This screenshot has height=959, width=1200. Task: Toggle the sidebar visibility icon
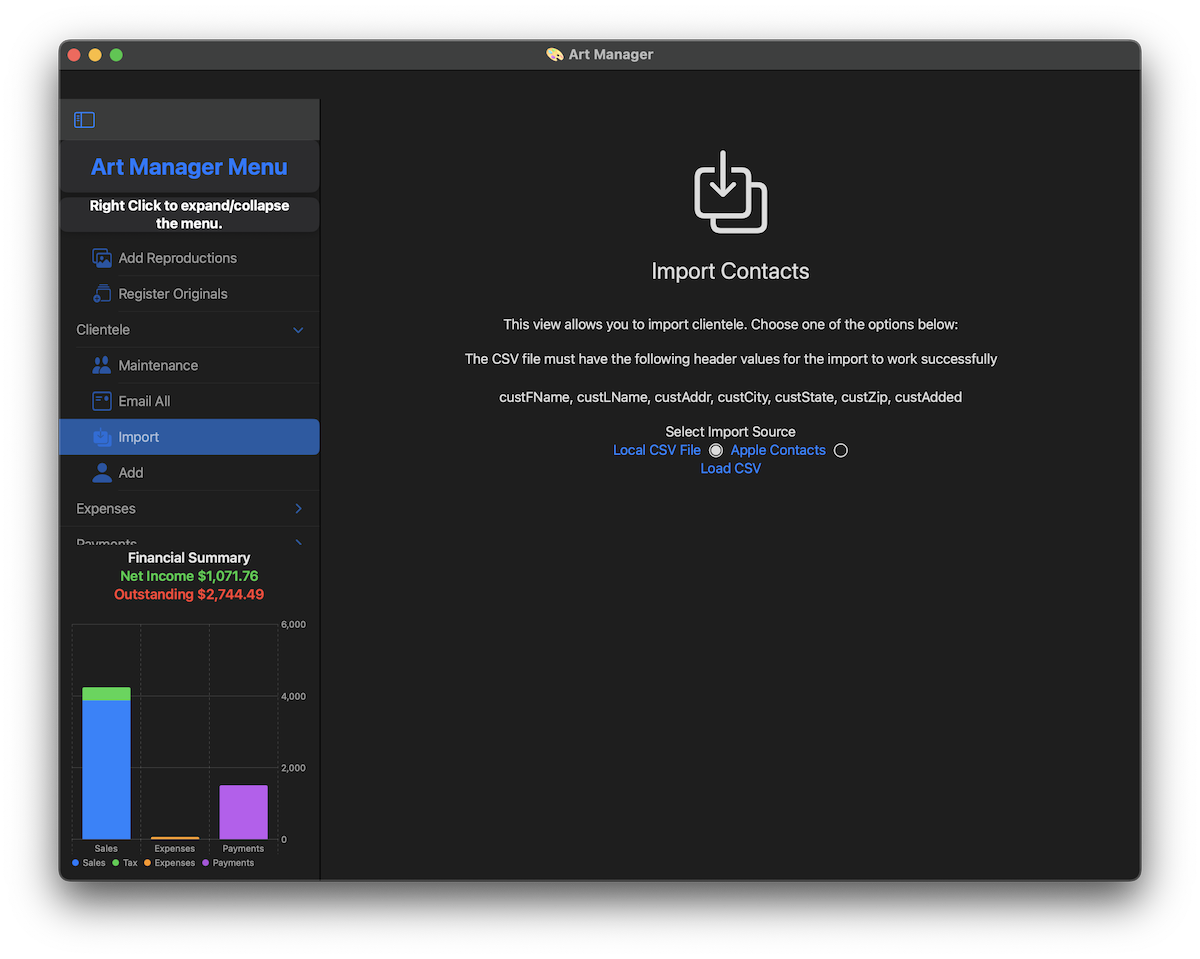click(x=85, y=120)
